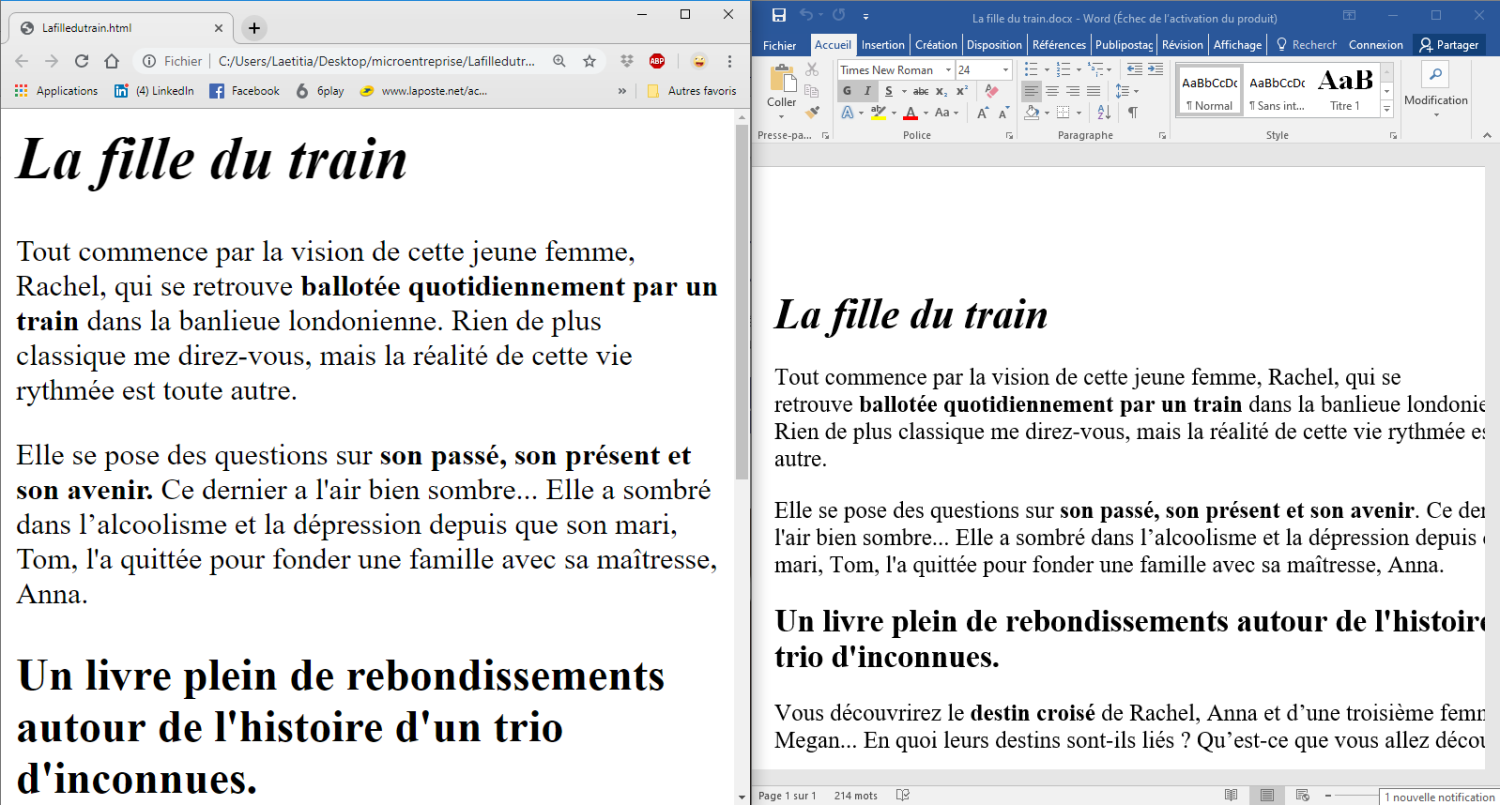
Task: Open the Times New Roman font dropdown
Action: 948,70
